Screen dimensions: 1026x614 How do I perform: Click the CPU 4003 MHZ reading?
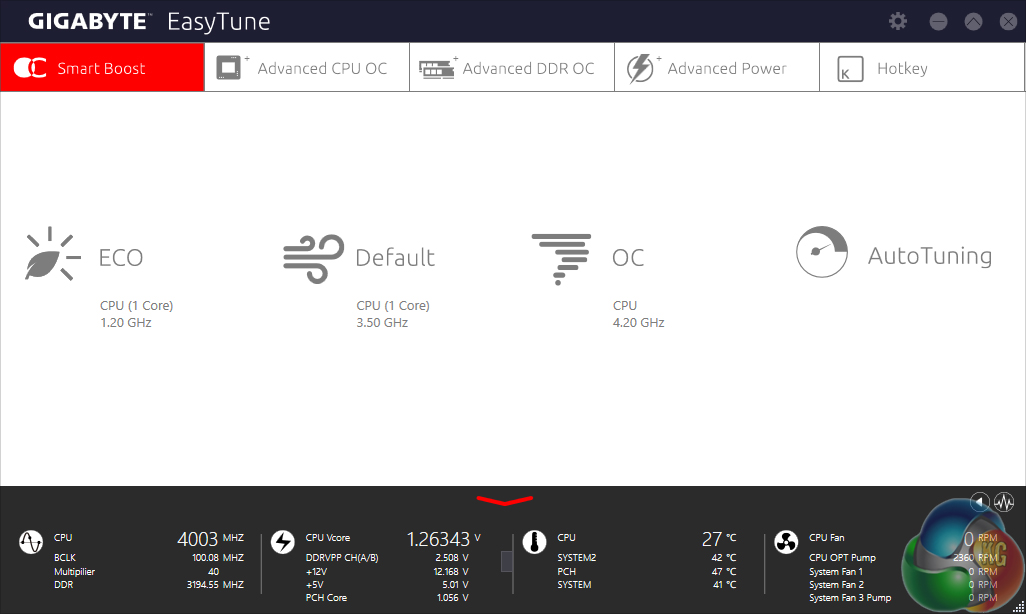[210, 539]
